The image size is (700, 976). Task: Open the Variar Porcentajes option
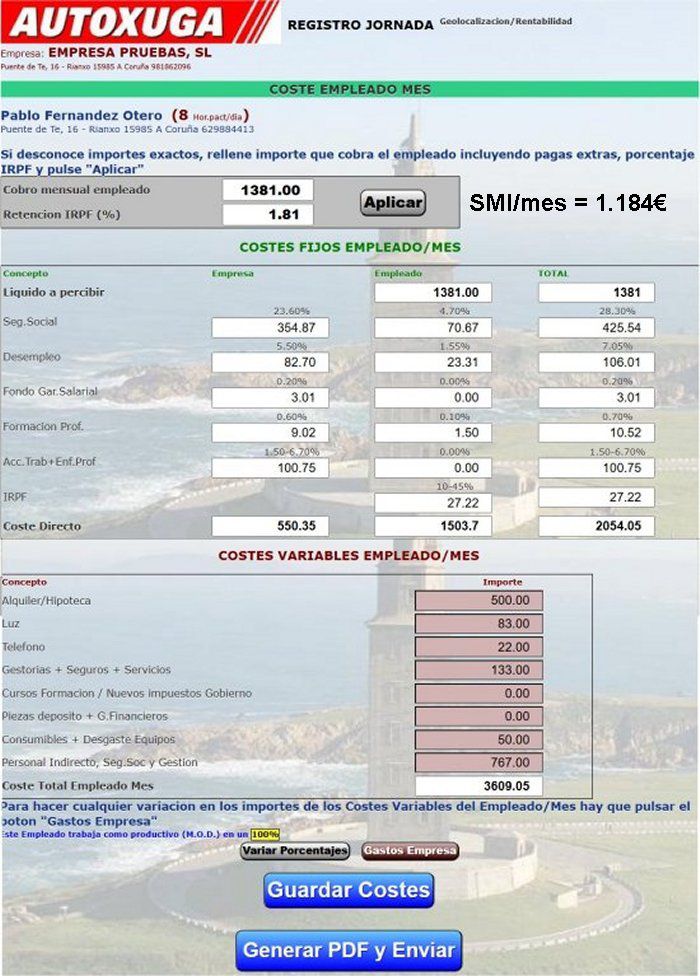click(295, 850)
